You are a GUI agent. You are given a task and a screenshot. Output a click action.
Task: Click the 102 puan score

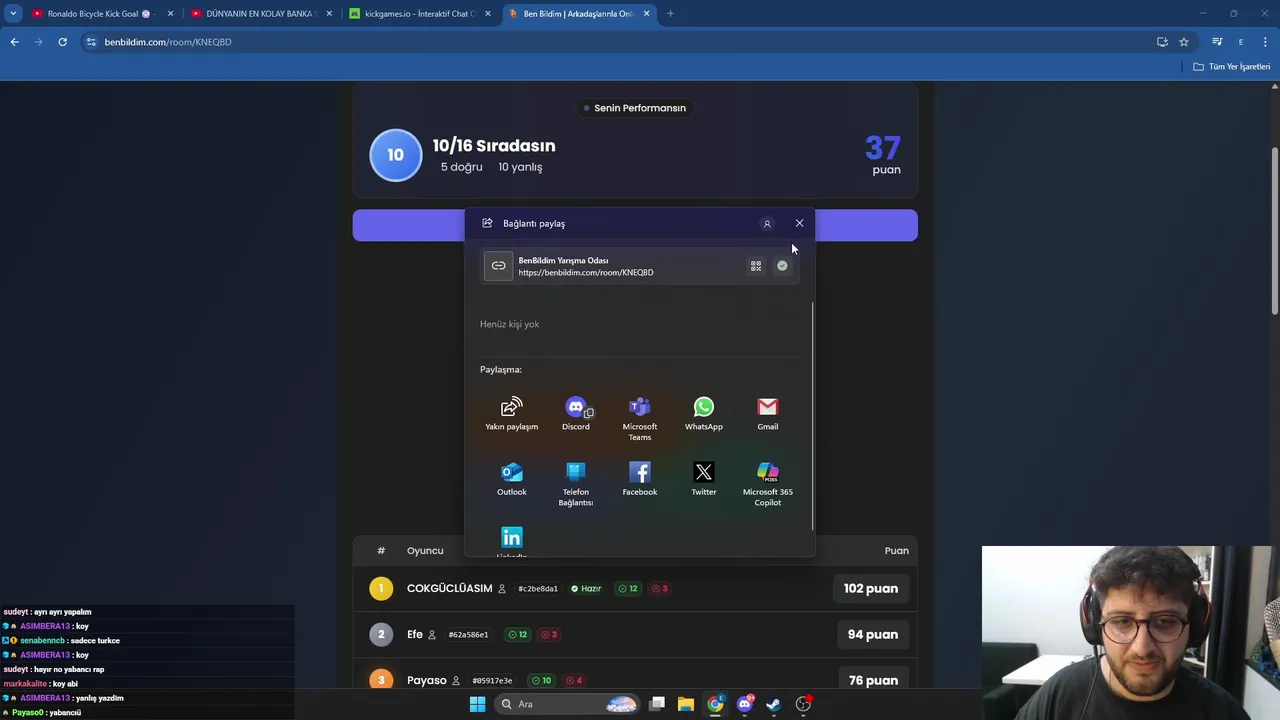(x=870, y=588)
